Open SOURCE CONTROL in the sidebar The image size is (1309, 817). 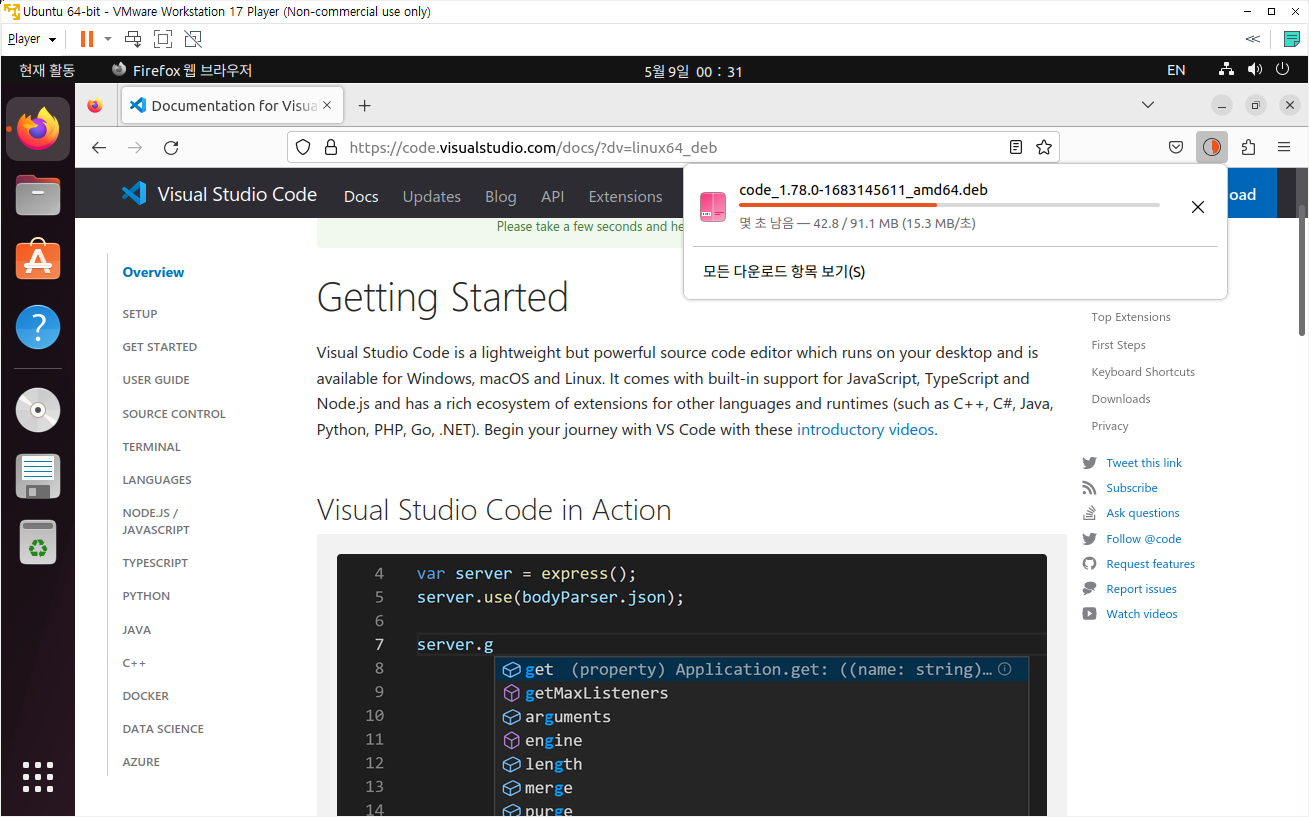(174, 414)
